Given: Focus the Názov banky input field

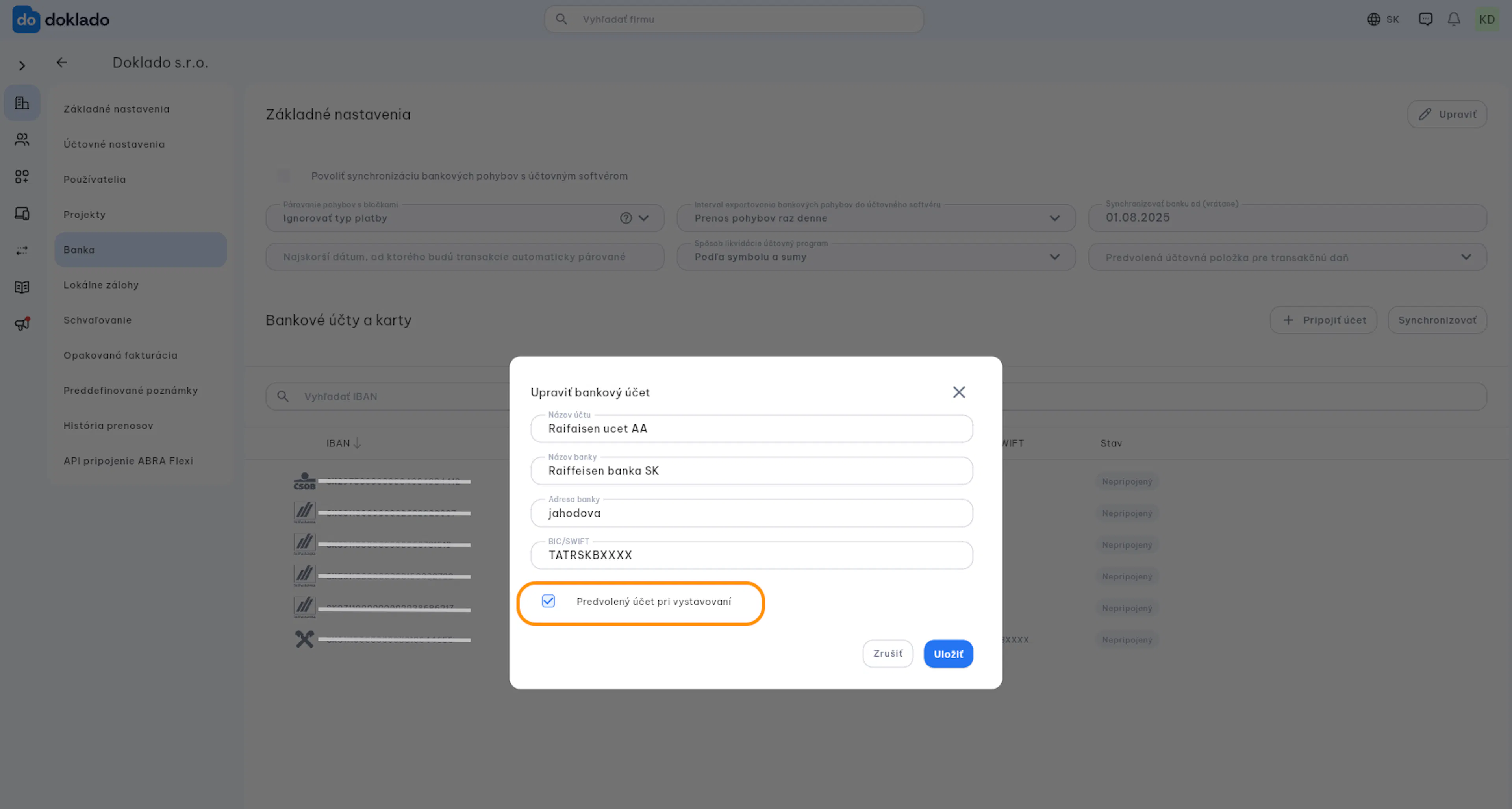Looking at the screenshot, I should (x=752, y=471).
